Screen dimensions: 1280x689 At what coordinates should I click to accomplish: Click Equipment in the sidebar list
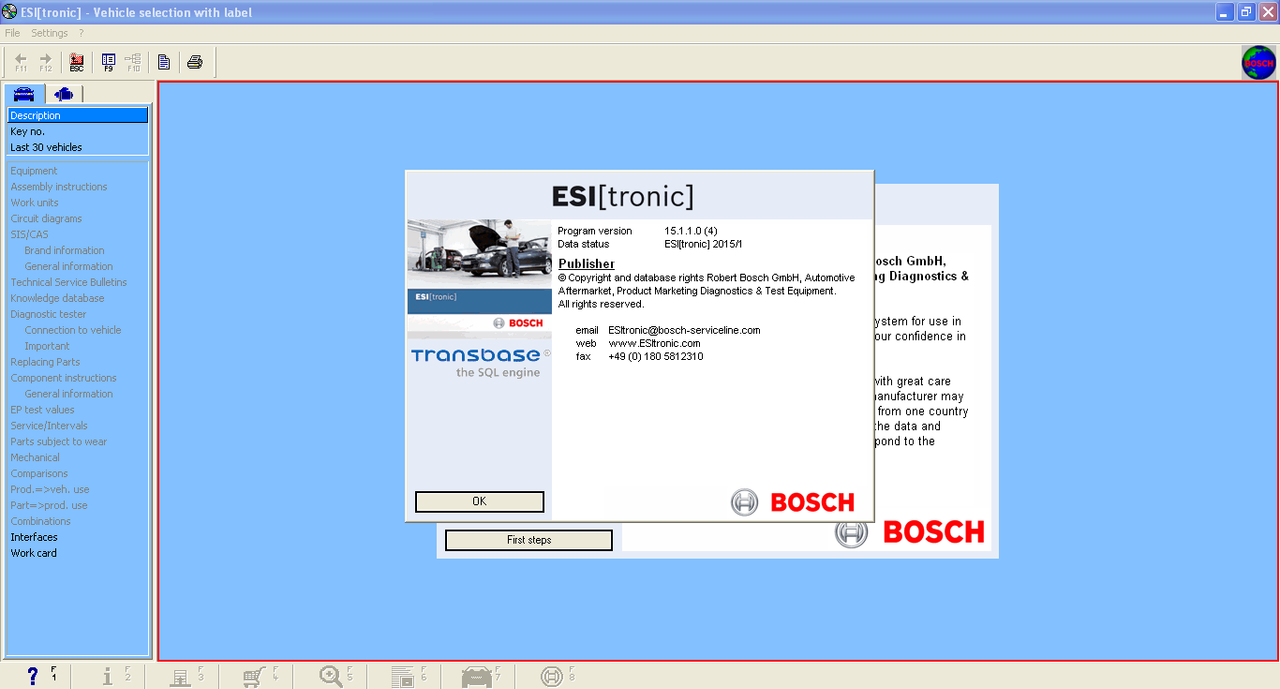point(34,171)
